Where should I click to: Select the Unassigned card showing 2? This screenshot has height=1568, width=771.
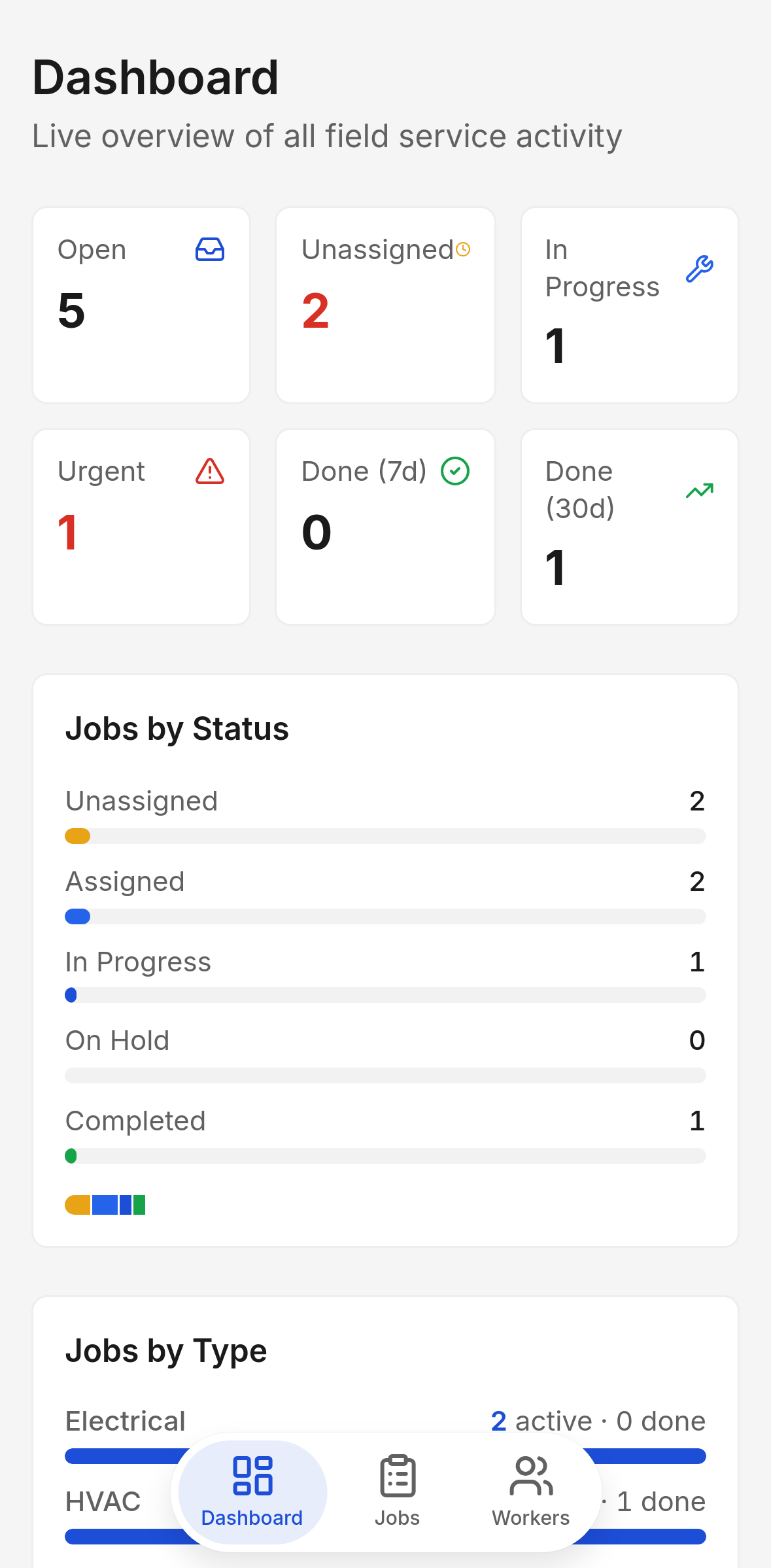[x=385, y=305]
